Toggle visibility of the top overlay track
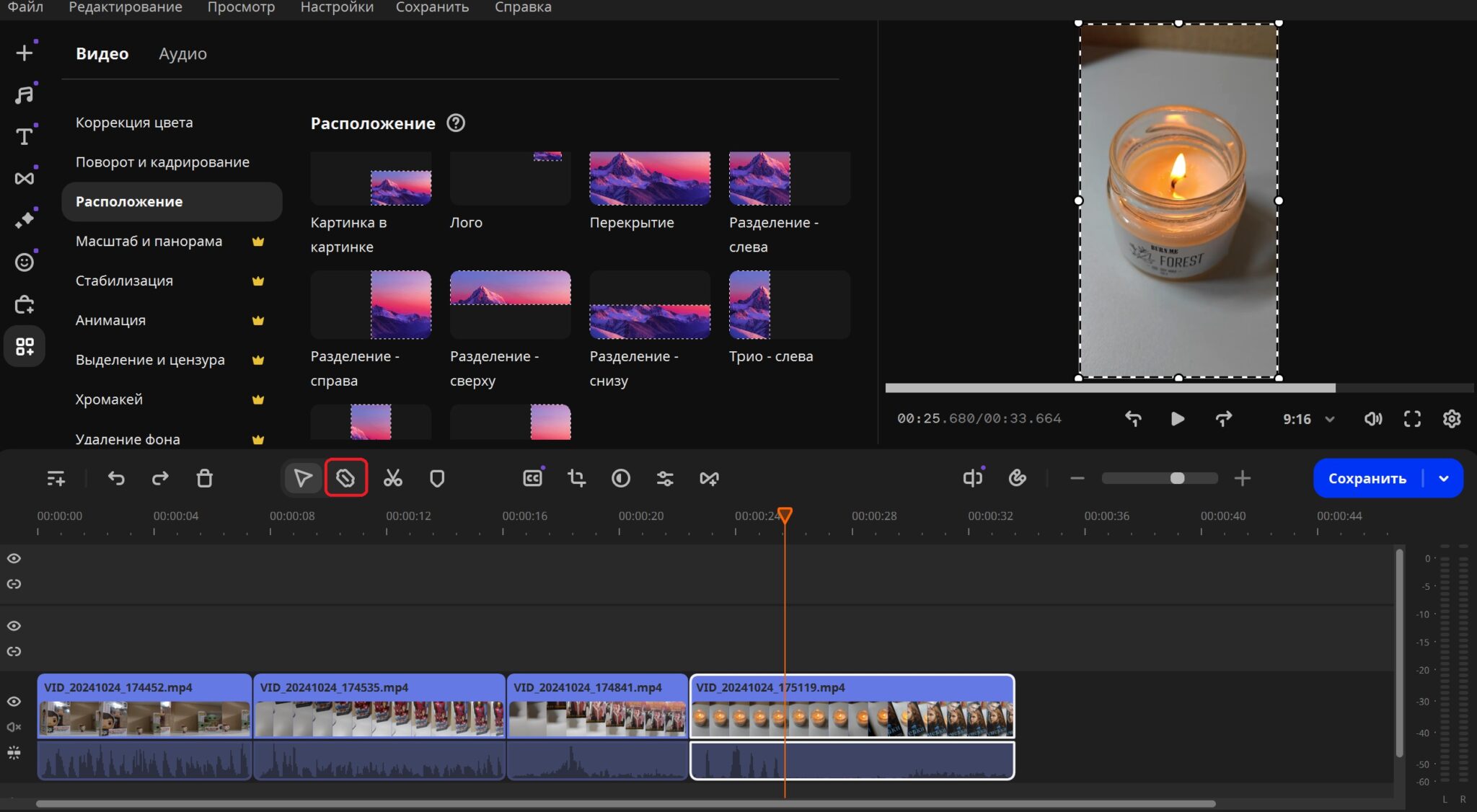The height and width of the screenshot is (812, 1477). point(14,558)
